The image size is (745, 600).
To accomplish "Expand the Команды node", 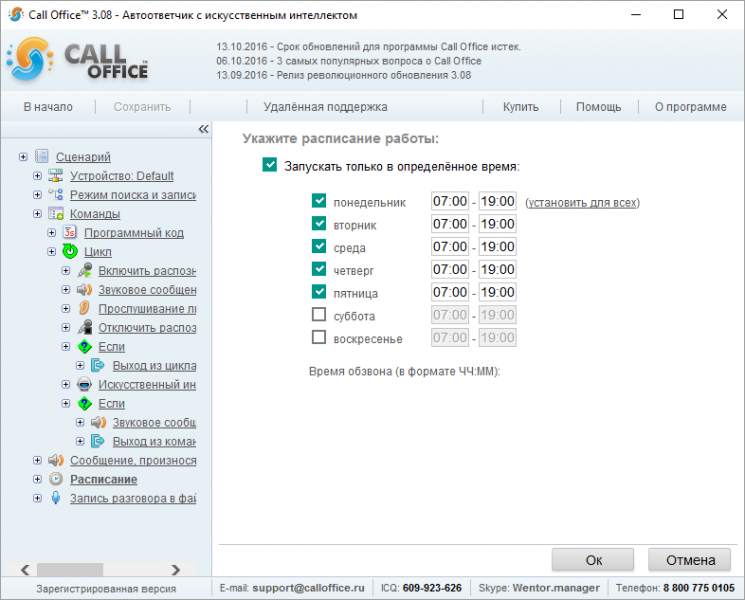I will click(x=37, y=214).
